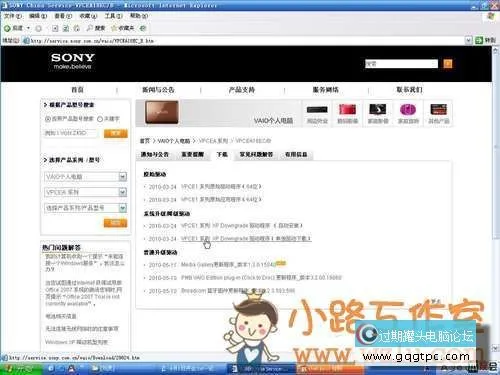Click the Forward arrow in IE toolbar
500x375 pixels.
[x=38, y=29]
